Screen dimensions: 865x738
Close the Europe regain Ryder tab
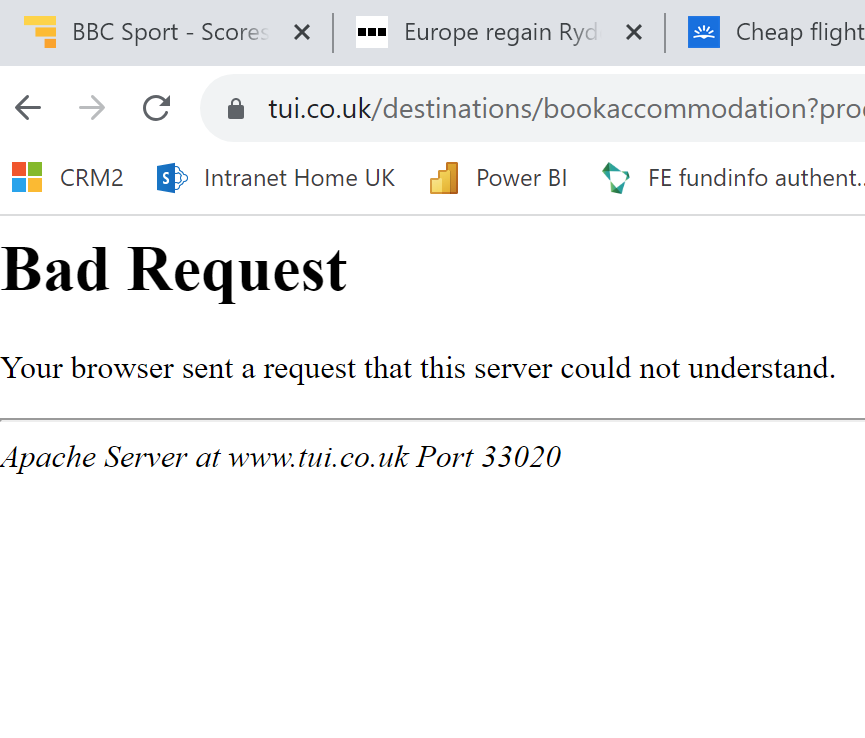[x=634, y=33]
